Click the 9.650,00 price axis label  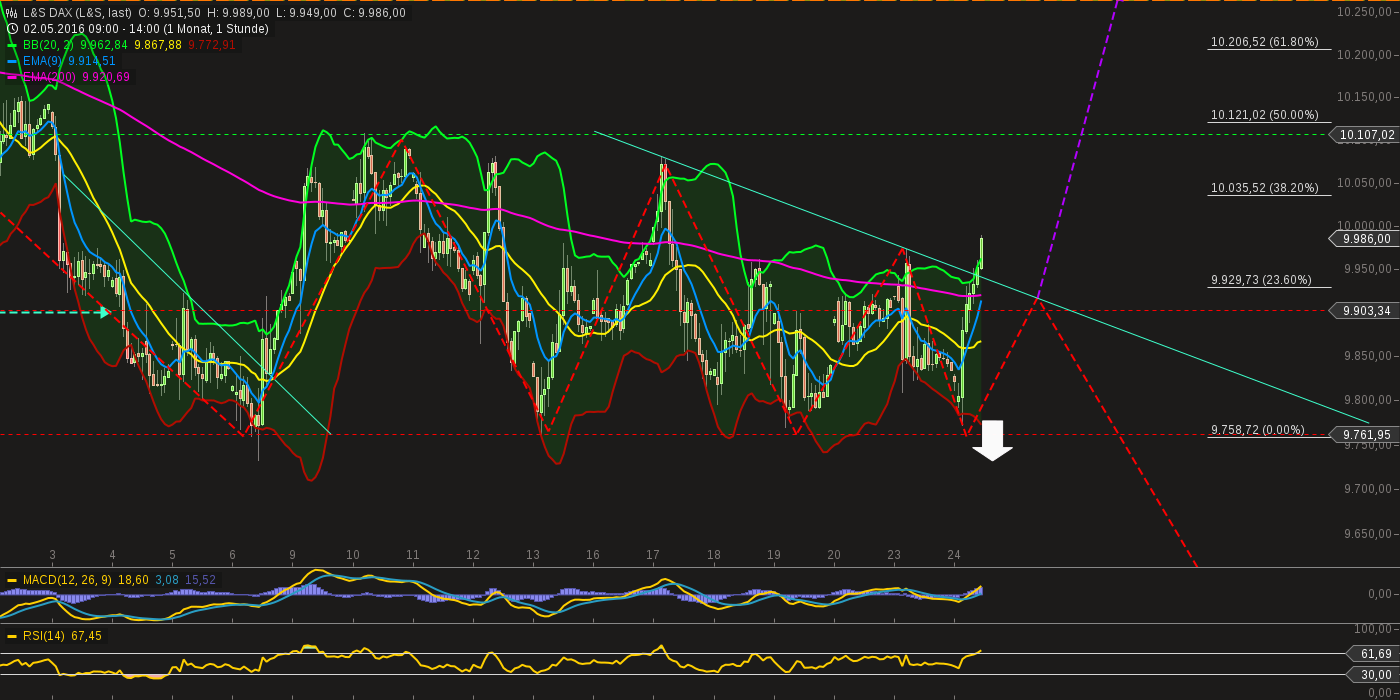coord(1369,534)
